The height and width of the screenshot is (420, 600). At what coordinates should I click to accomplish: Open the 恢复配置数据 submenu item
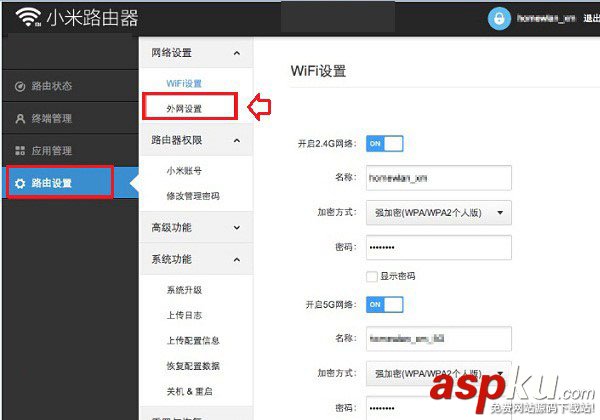(193, 366)
